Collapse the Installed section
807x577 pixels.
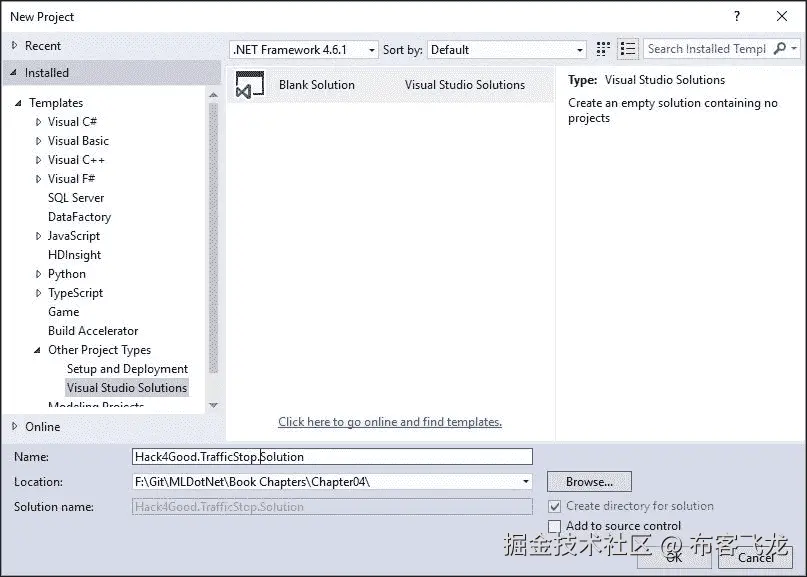point(13,73)
